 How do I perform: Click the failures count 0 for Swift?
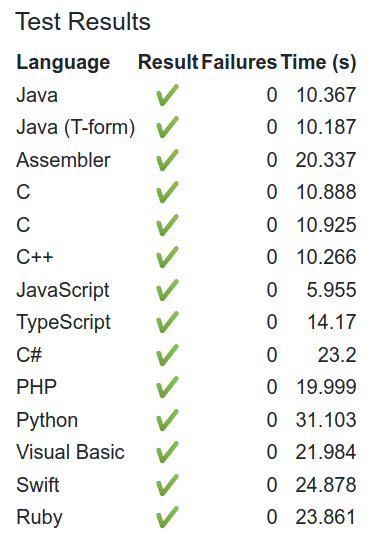[x=272, y=485]
